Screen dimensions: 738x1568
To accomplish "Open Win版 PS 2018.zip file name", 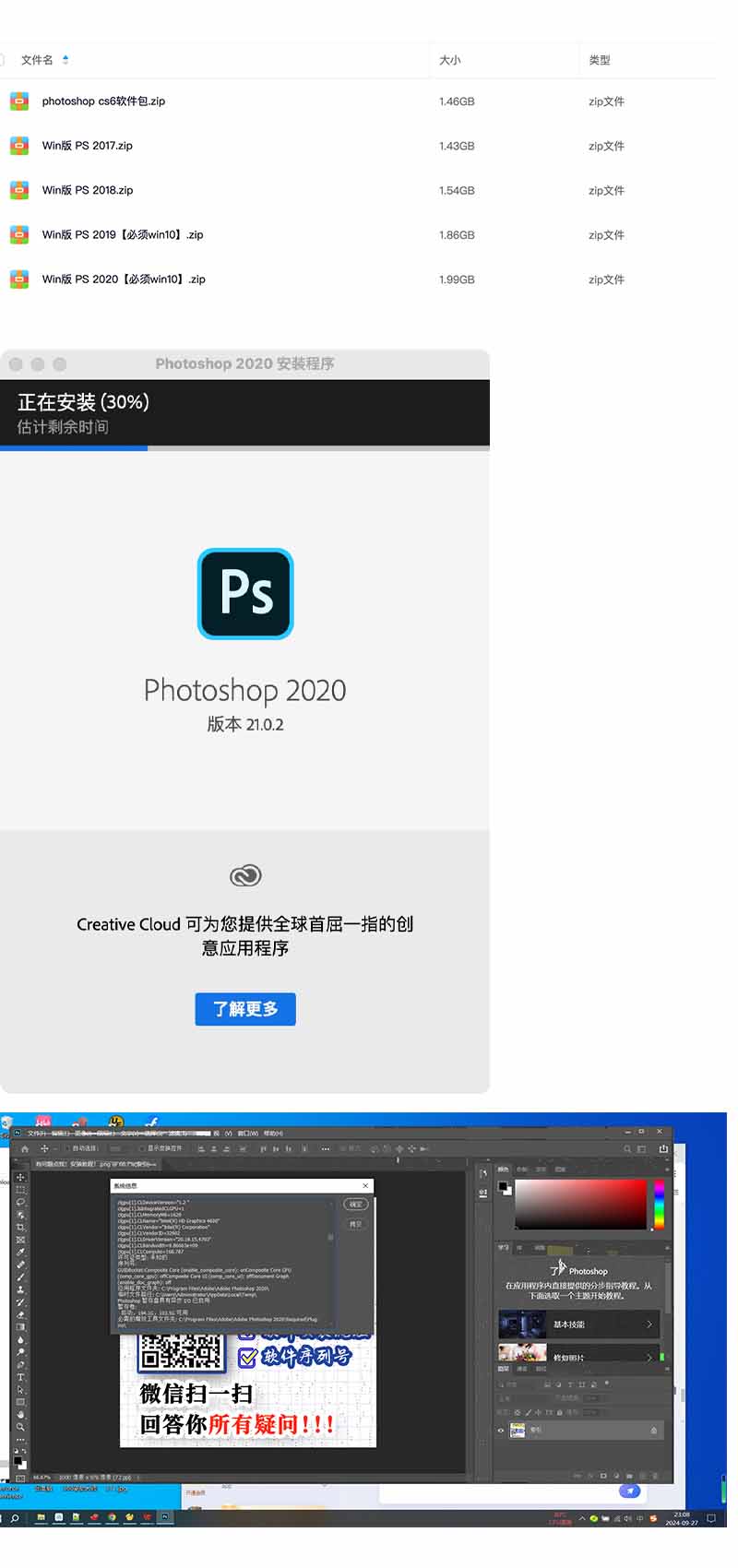I will tap(88, 190).
